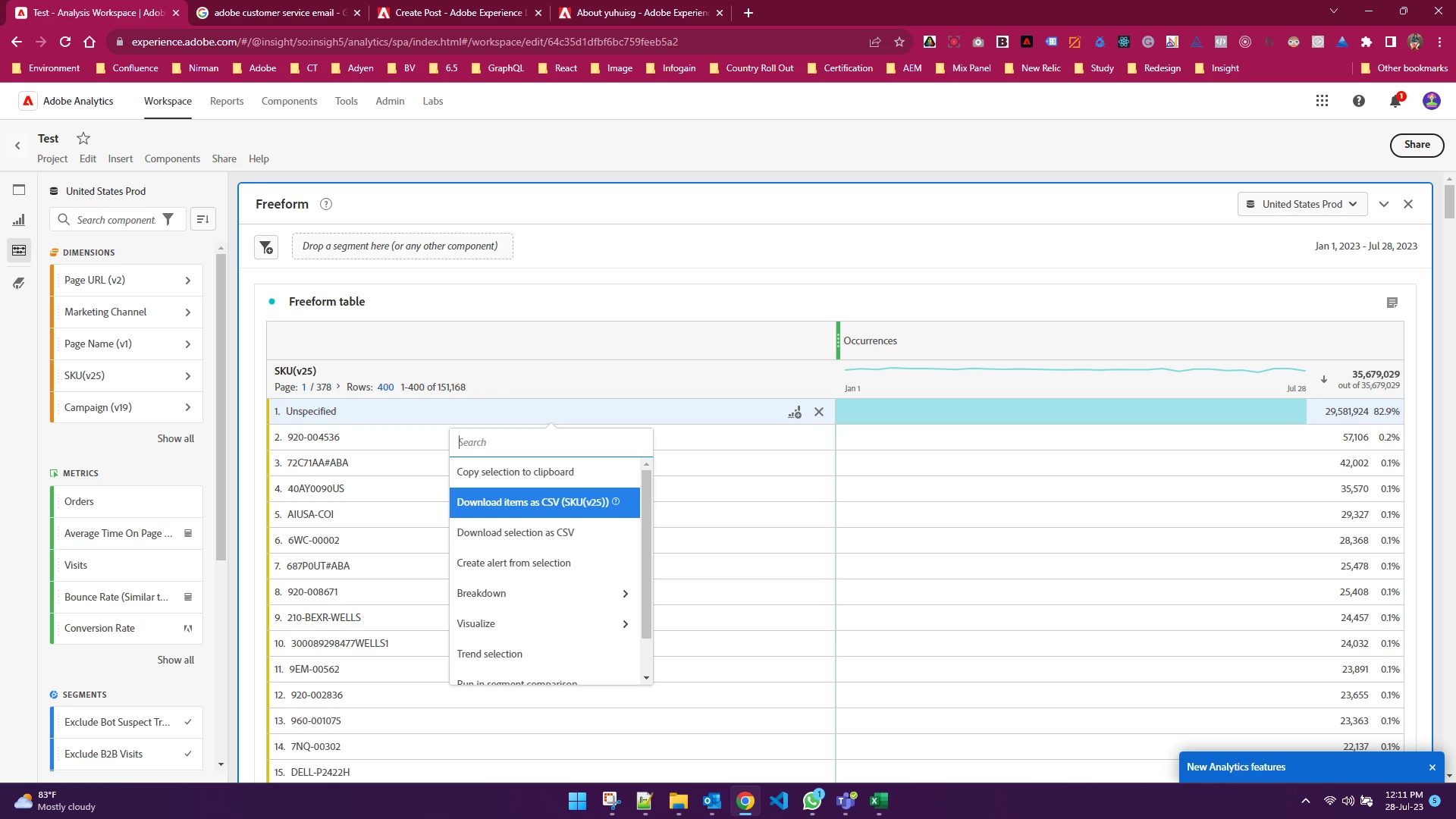Open the Panels icon in left rail
The image size is (1456, 819).
pos(19,190)
